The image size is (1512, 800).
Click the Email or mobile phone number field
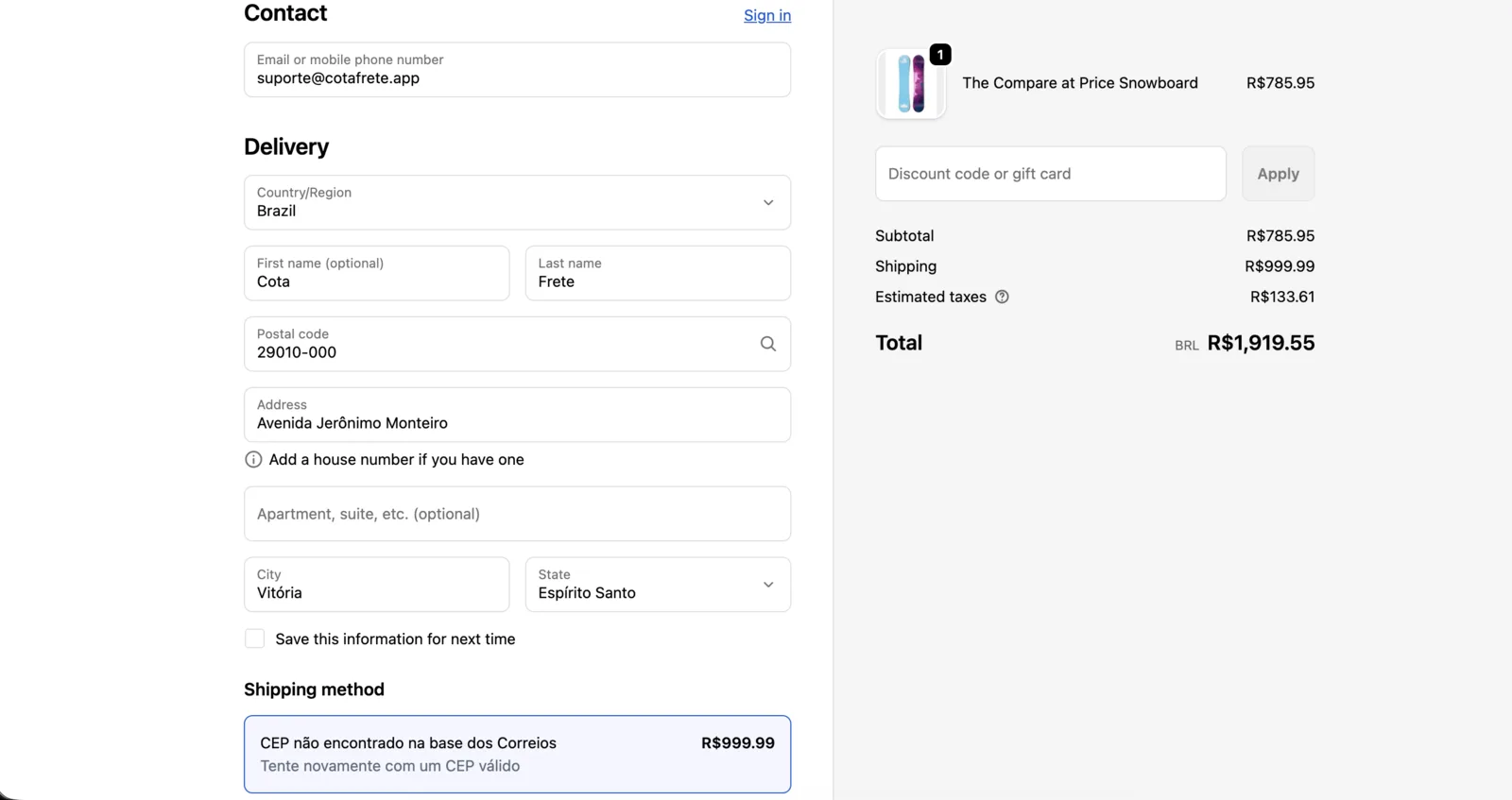pyautogui.click(x=517, y=70)
